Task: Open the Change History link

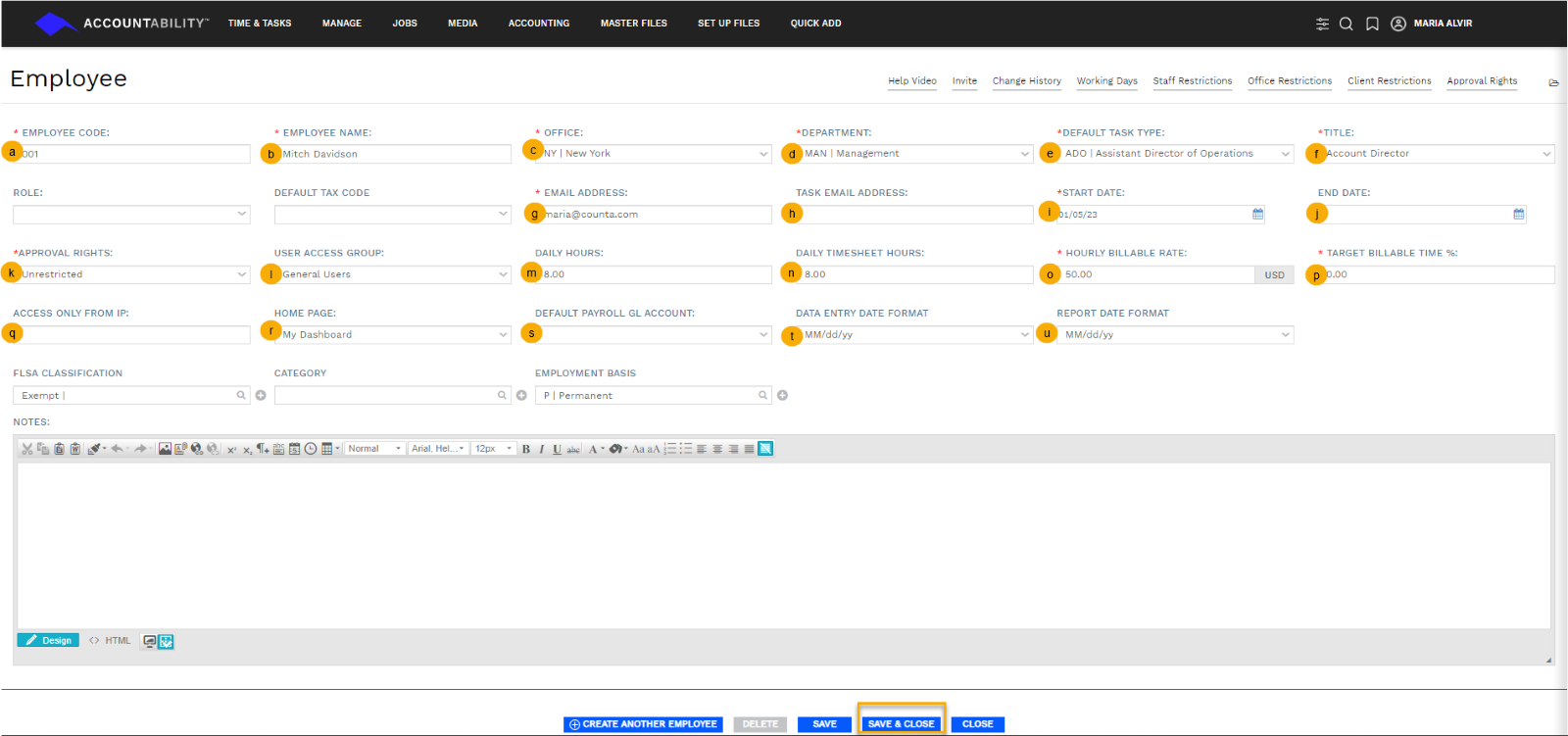Action: [x=1026, y=81]
